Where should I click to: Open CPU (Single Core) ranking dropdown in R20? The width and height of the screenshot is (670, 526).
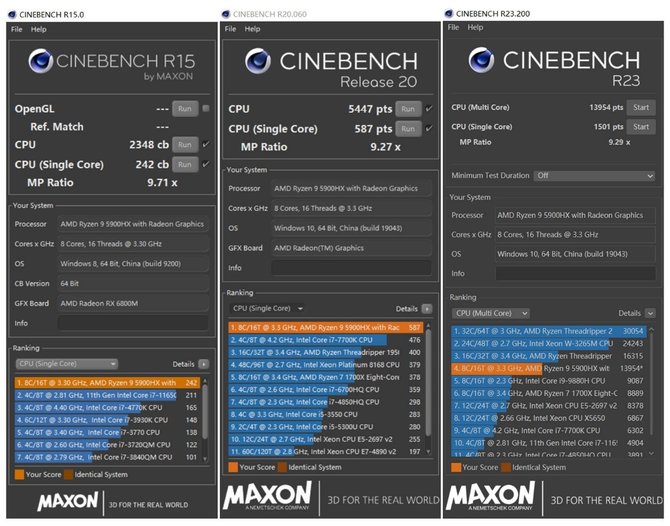267,309
